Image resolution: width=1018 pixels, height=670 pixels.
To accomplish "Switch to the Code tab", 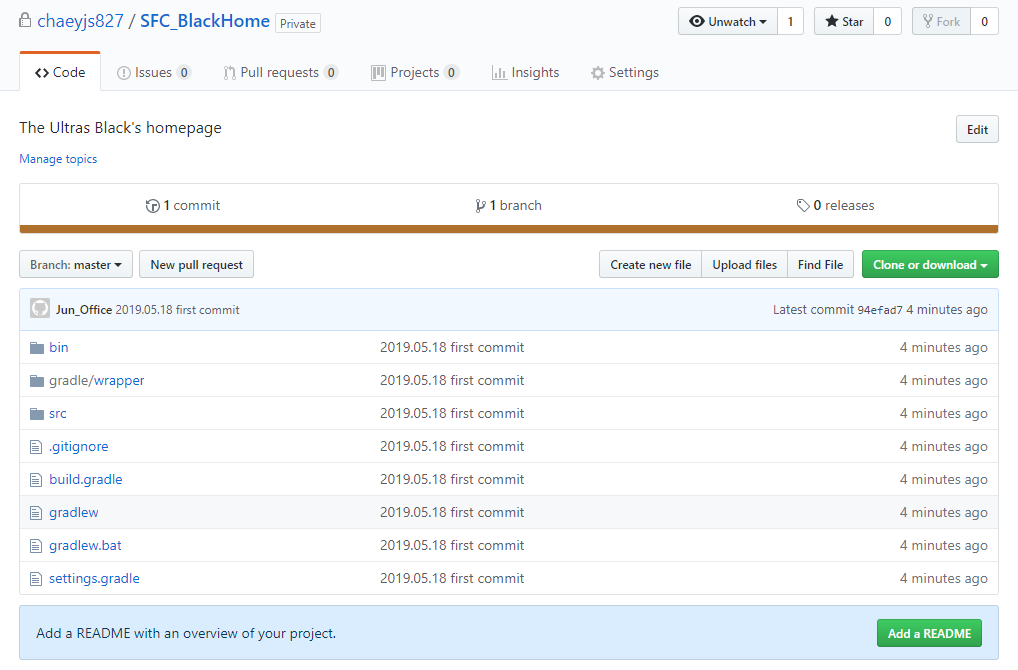I will click(60, 72).
